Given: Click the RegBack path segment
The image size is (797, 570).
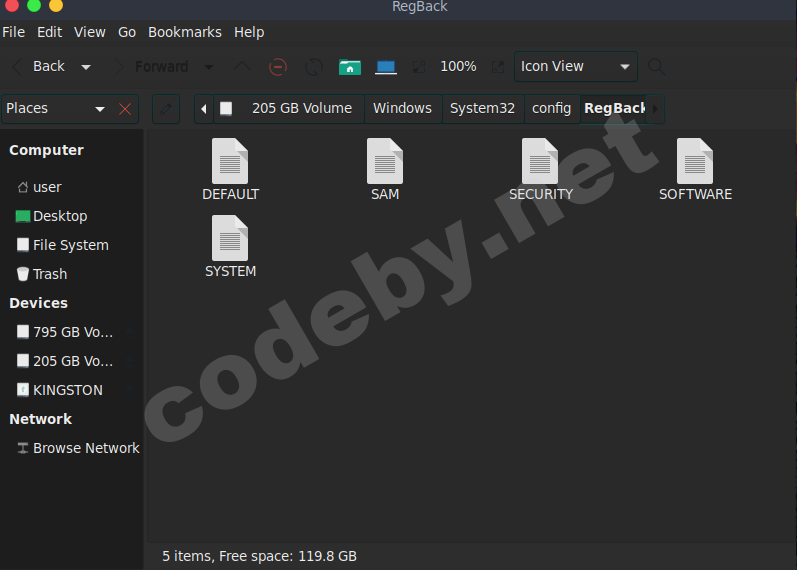Looking at the screenshot, I should click(x=614, y=109).
